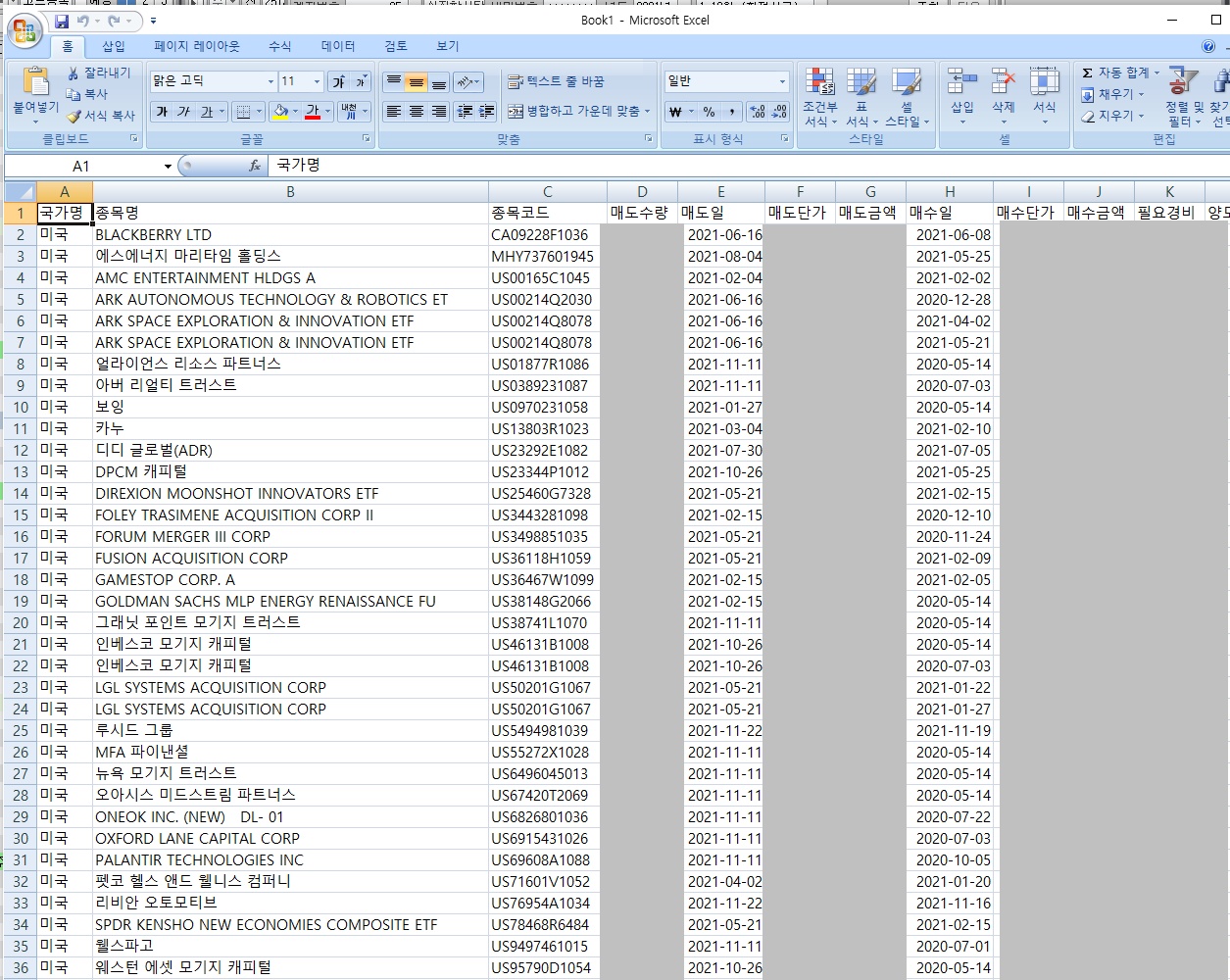
Task: Open the borders dropdown arrow
Action: click(258, 112)
